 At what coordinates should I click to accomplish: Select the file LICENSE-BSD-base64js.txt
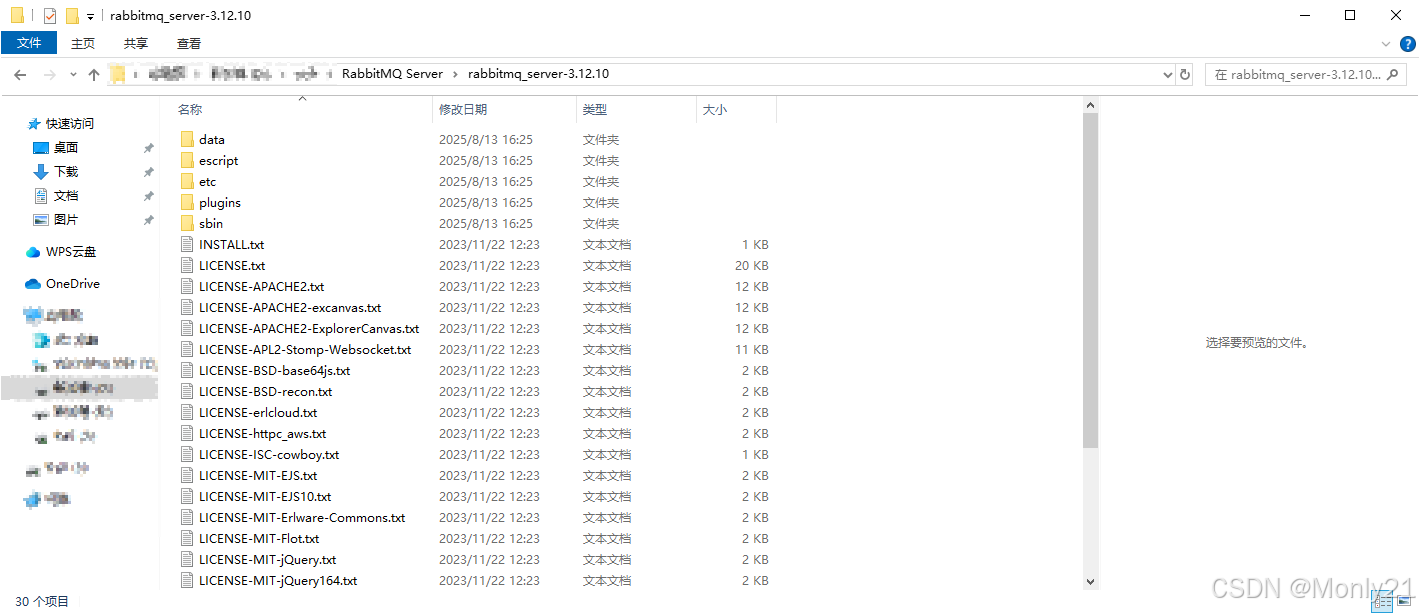[274, 370]
